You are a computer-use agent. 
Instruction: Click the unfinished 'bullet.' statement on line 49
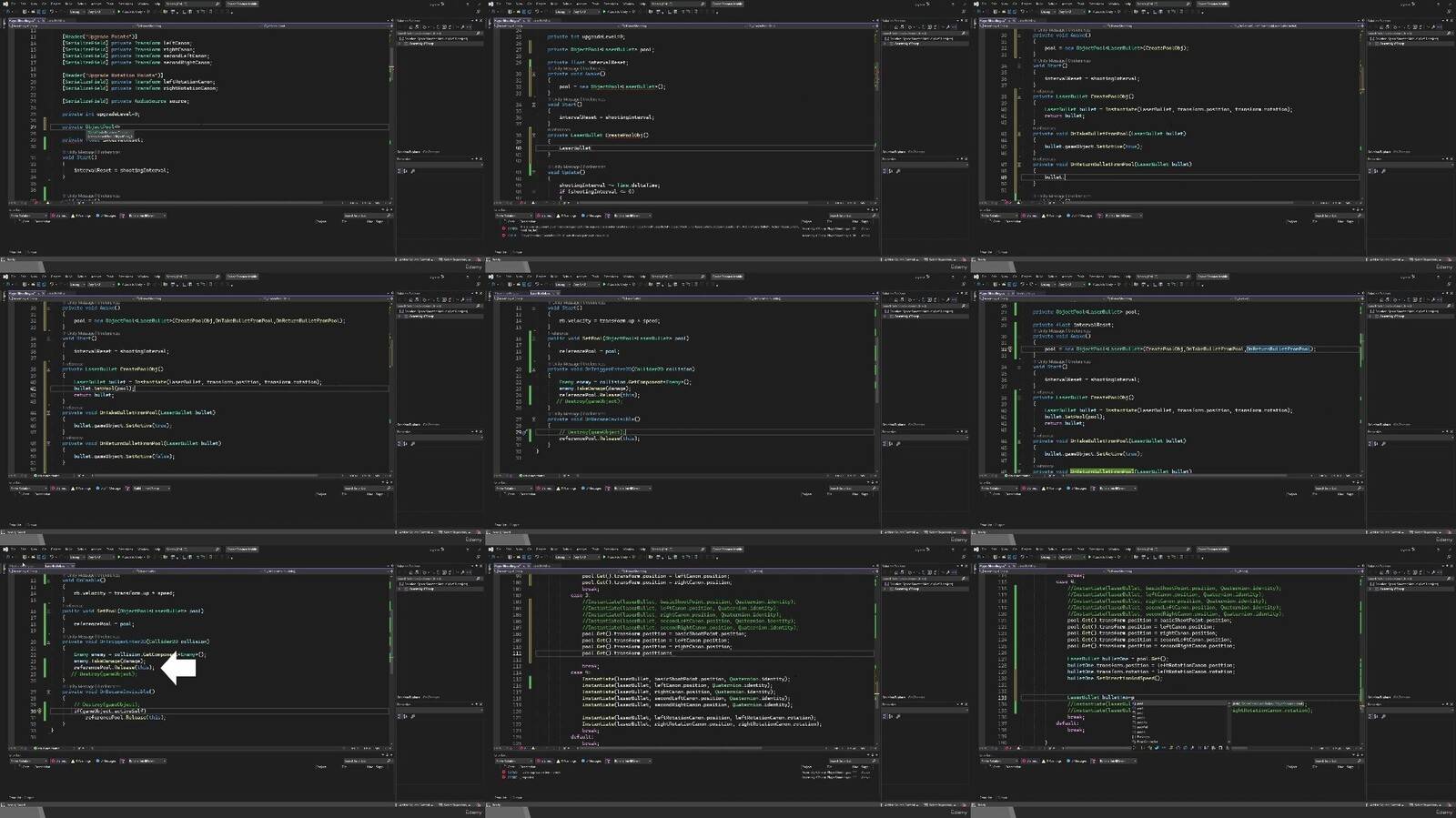[1054, 177]
